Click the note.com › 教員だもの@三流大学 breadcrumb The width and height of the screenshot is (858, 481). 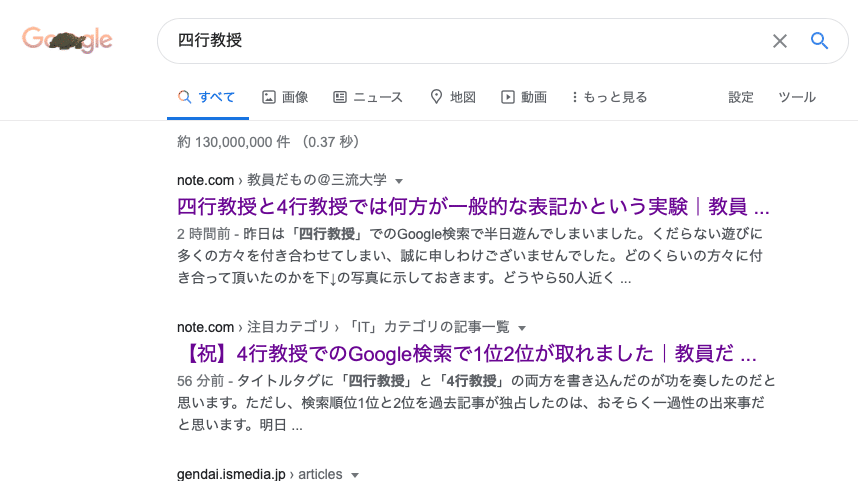click(282, 180)
